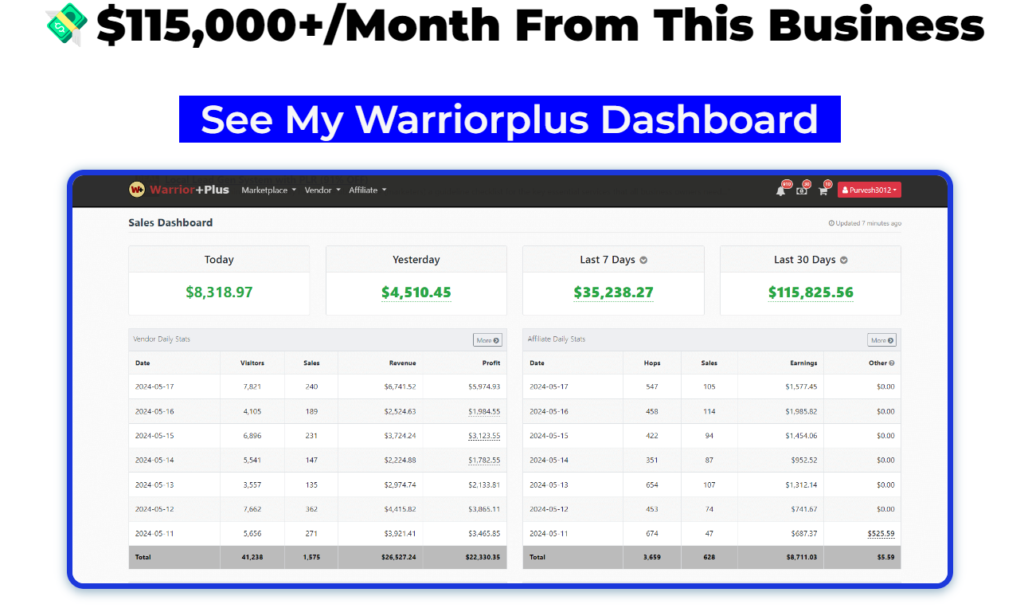The height and width of the screenshot is (608, 1024).
Task: Click the $741.67 earnings cell
Action: coord(804,509)
